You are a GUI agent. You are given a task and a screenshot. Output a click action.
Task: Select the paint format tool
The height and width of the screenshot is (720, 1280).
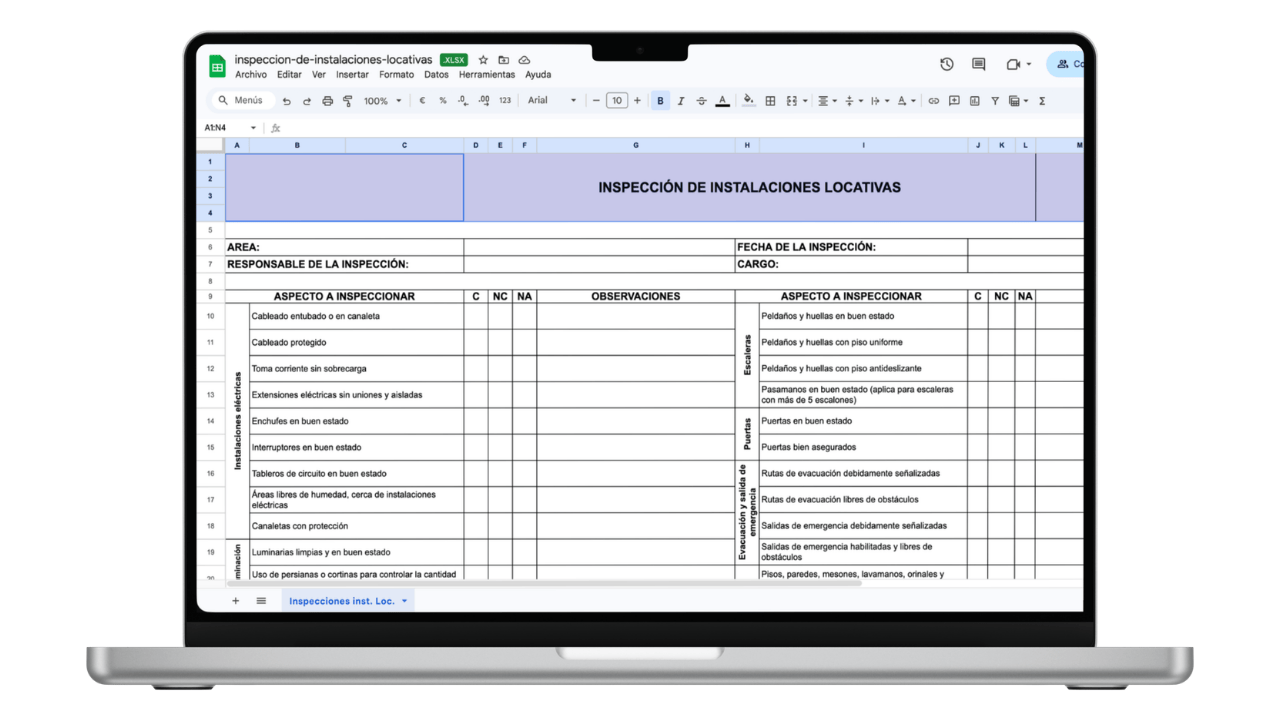coord(348,101)
